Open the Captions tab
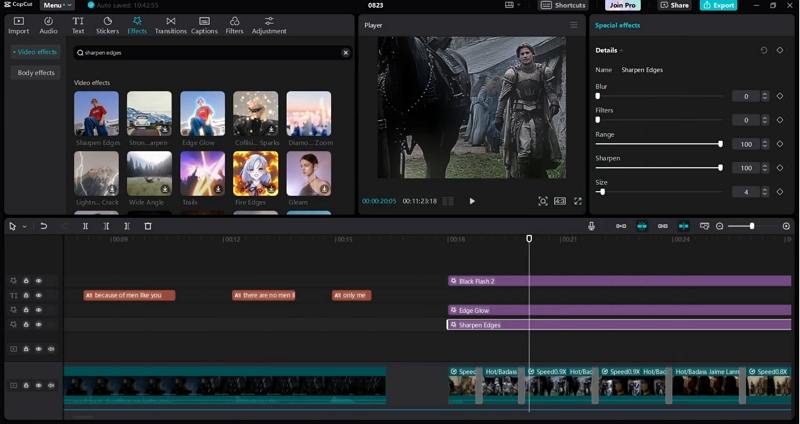 pyautogui.click(x=204, y=26)
